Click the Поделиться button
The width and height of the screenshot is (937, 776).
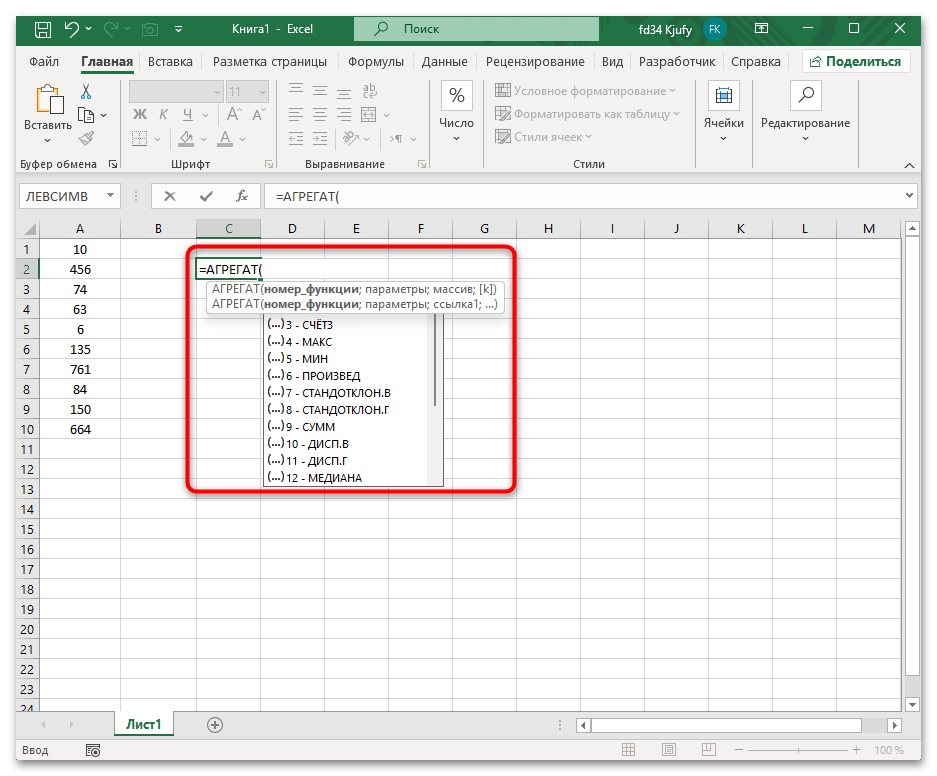pos(855,62)
